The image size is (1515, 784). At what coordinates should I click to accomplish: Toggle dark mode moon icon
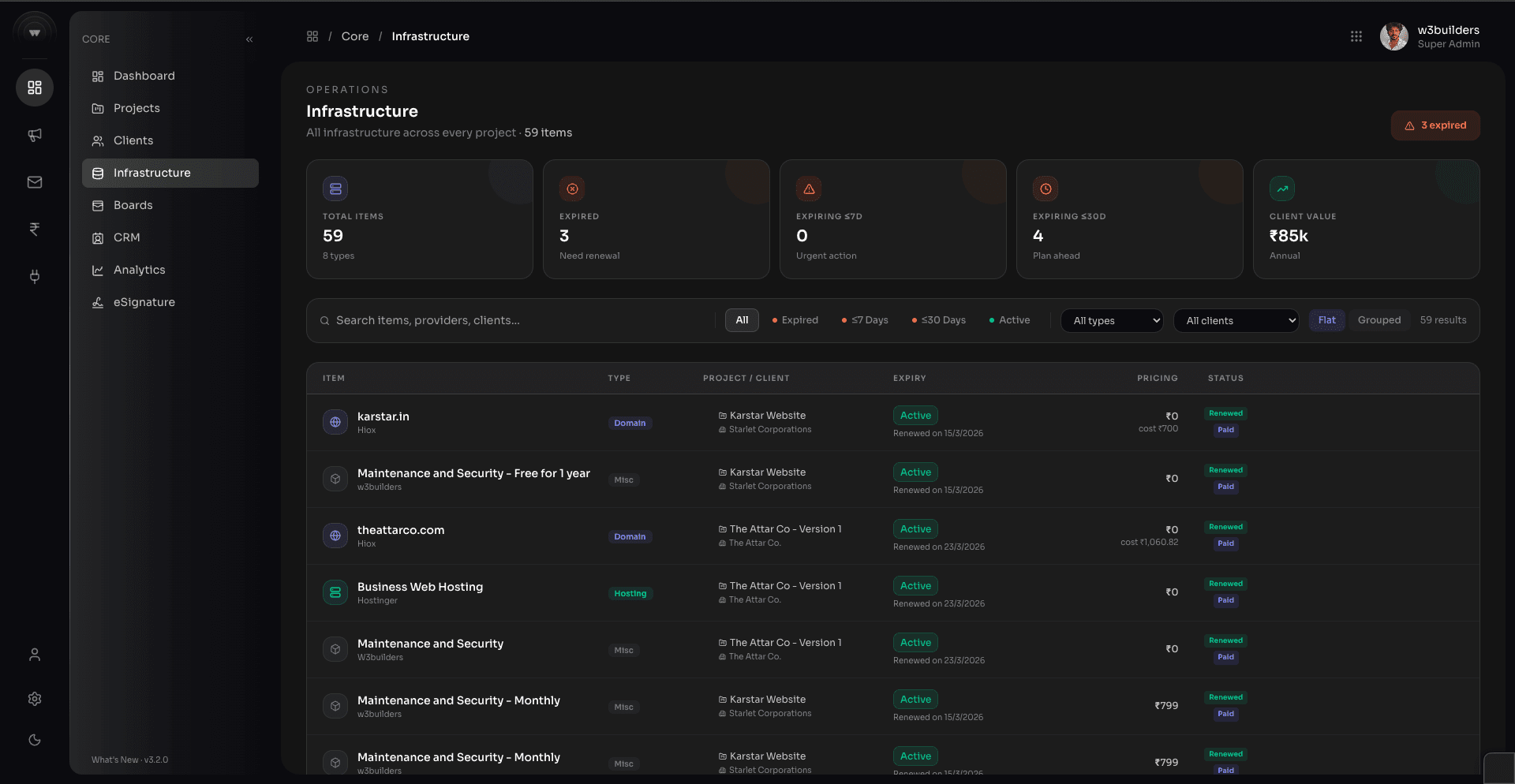[35, 740]
